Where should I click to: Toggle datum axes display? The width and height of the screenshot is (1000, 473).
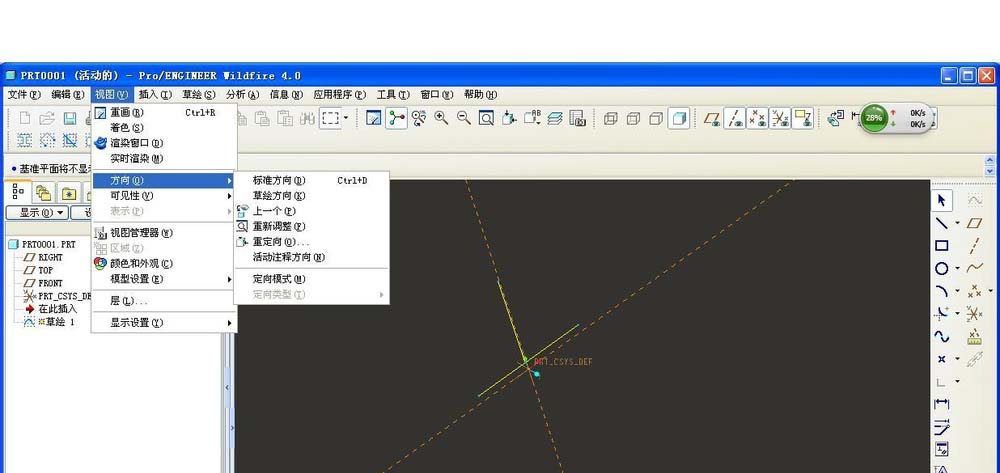pyautogui.click(x=735, y=118)
